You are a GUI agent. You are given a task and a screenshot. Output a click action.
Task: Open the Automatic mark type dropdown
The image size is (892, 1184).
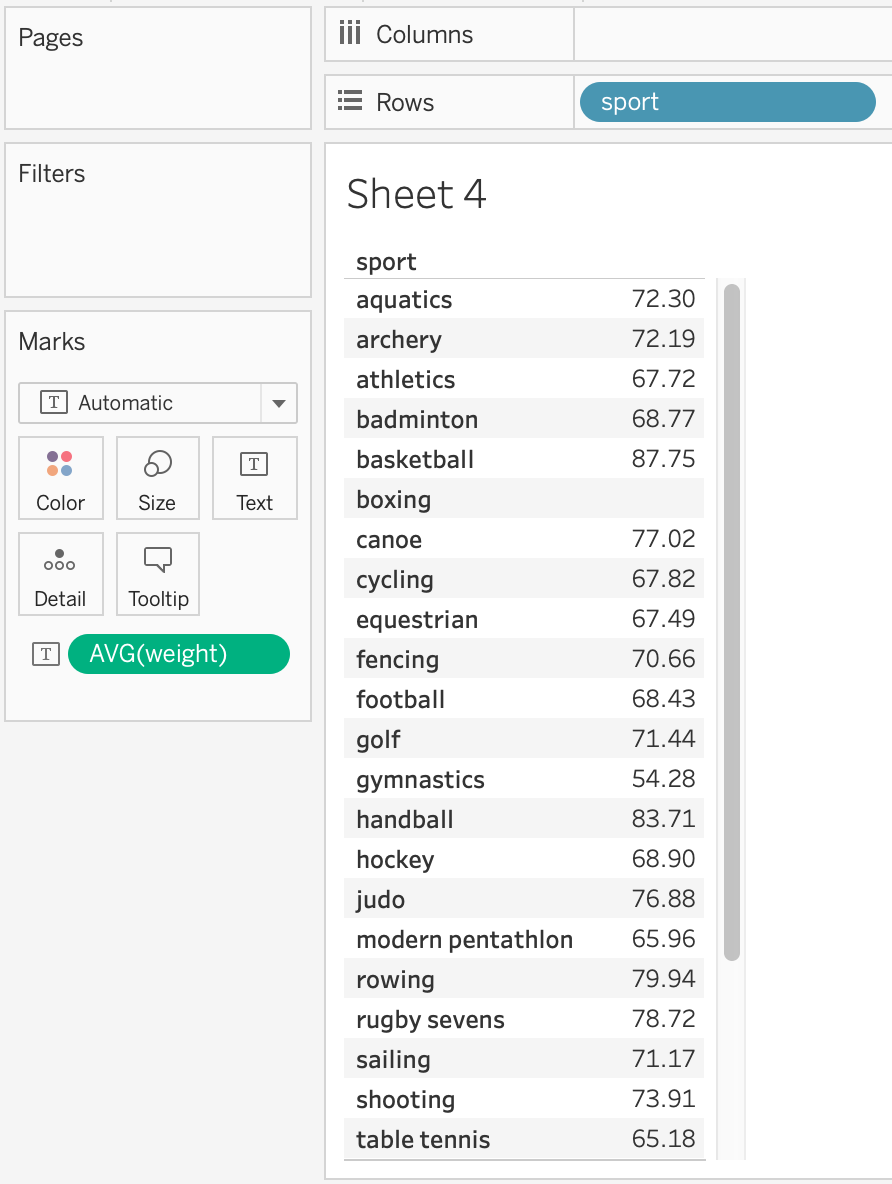click(140, 403)
